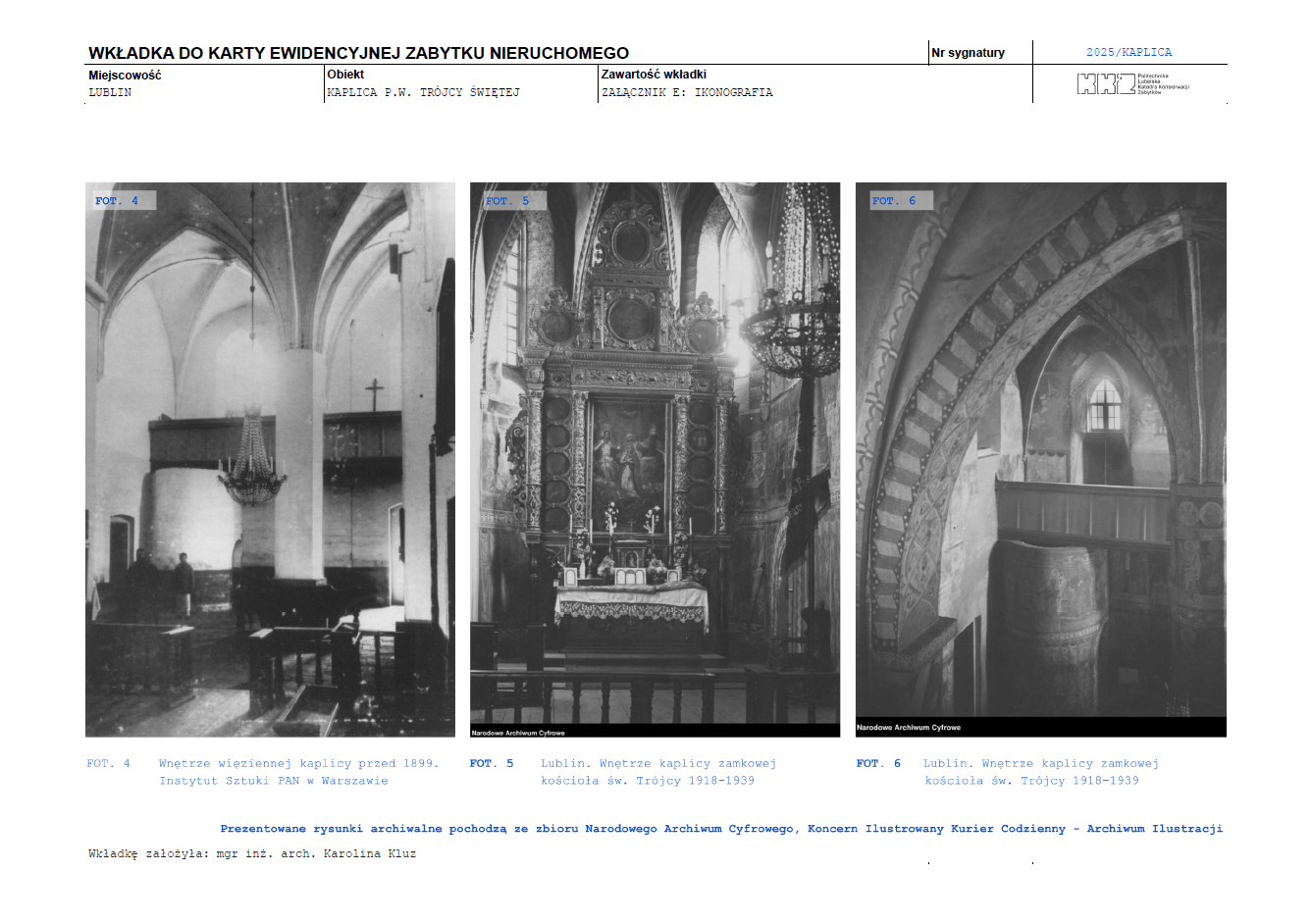Click the bold "FOT. 6" label below the right photo
This screenshot has height=924, width=1312.
[x=878, y=763]
